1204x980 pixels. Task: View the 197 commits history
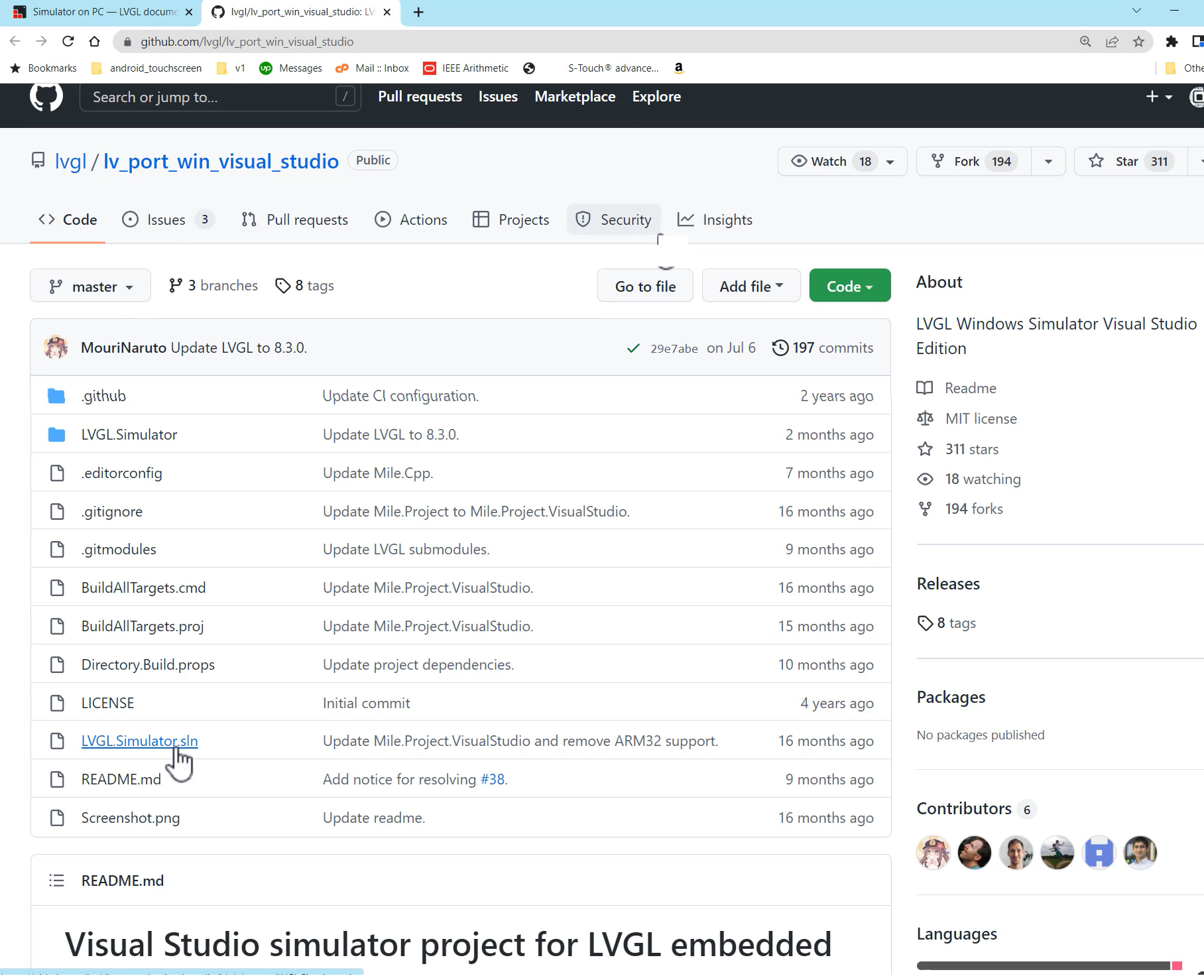[x=823, y=347]
